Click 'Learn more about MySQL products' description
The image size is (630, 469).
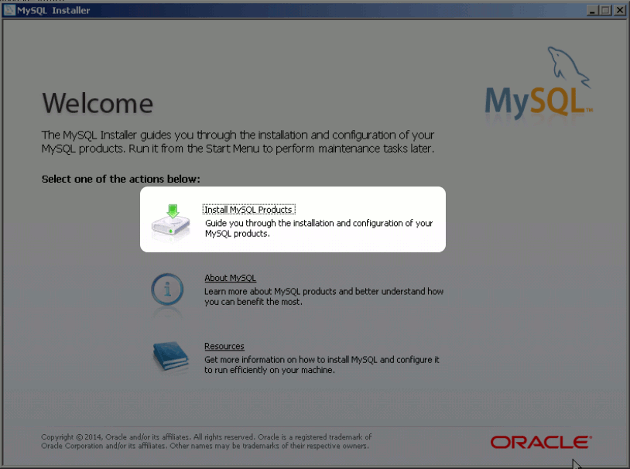coord(324,297)
